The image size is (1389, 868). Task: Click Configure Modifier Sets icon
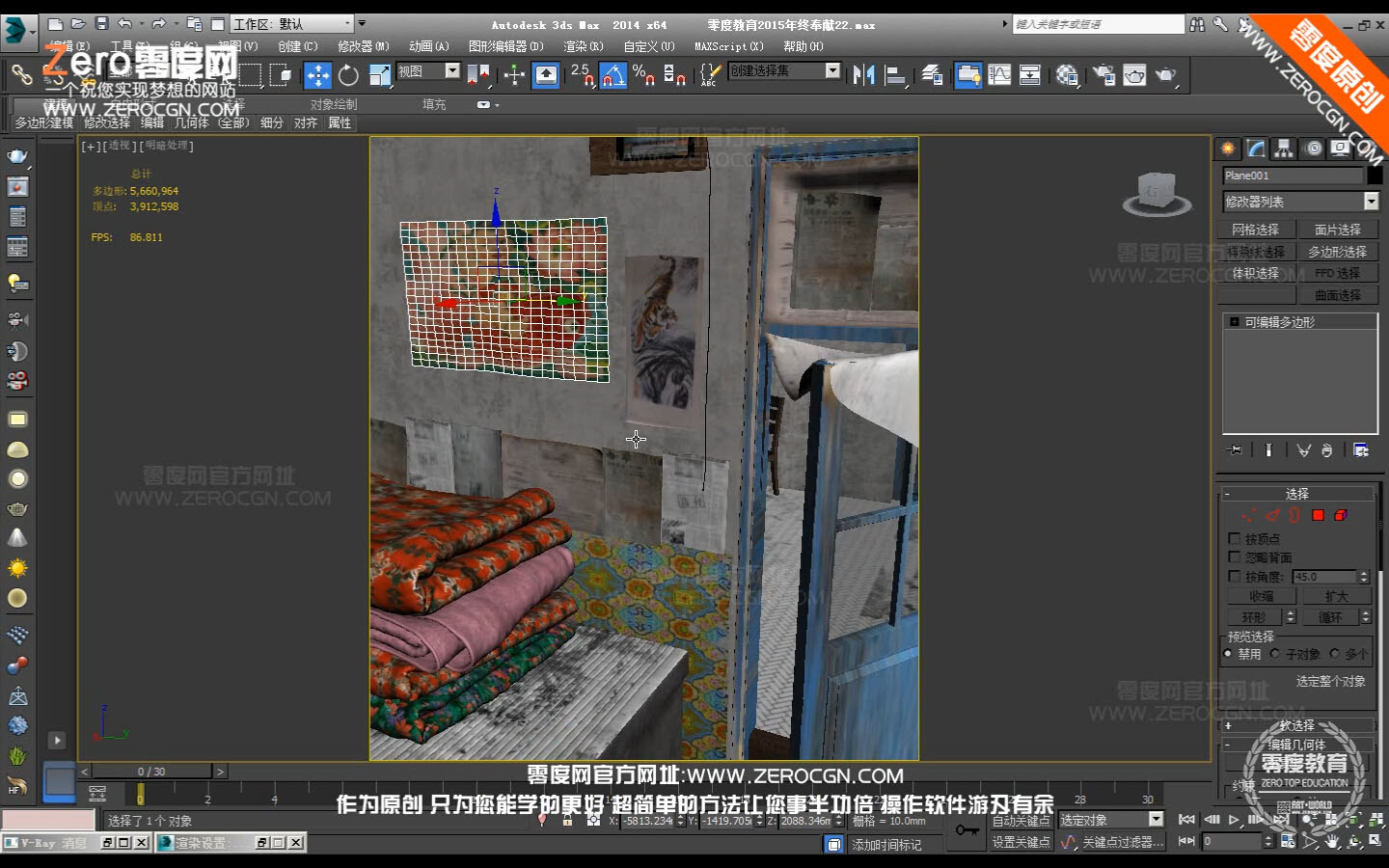click(1361, 450)
